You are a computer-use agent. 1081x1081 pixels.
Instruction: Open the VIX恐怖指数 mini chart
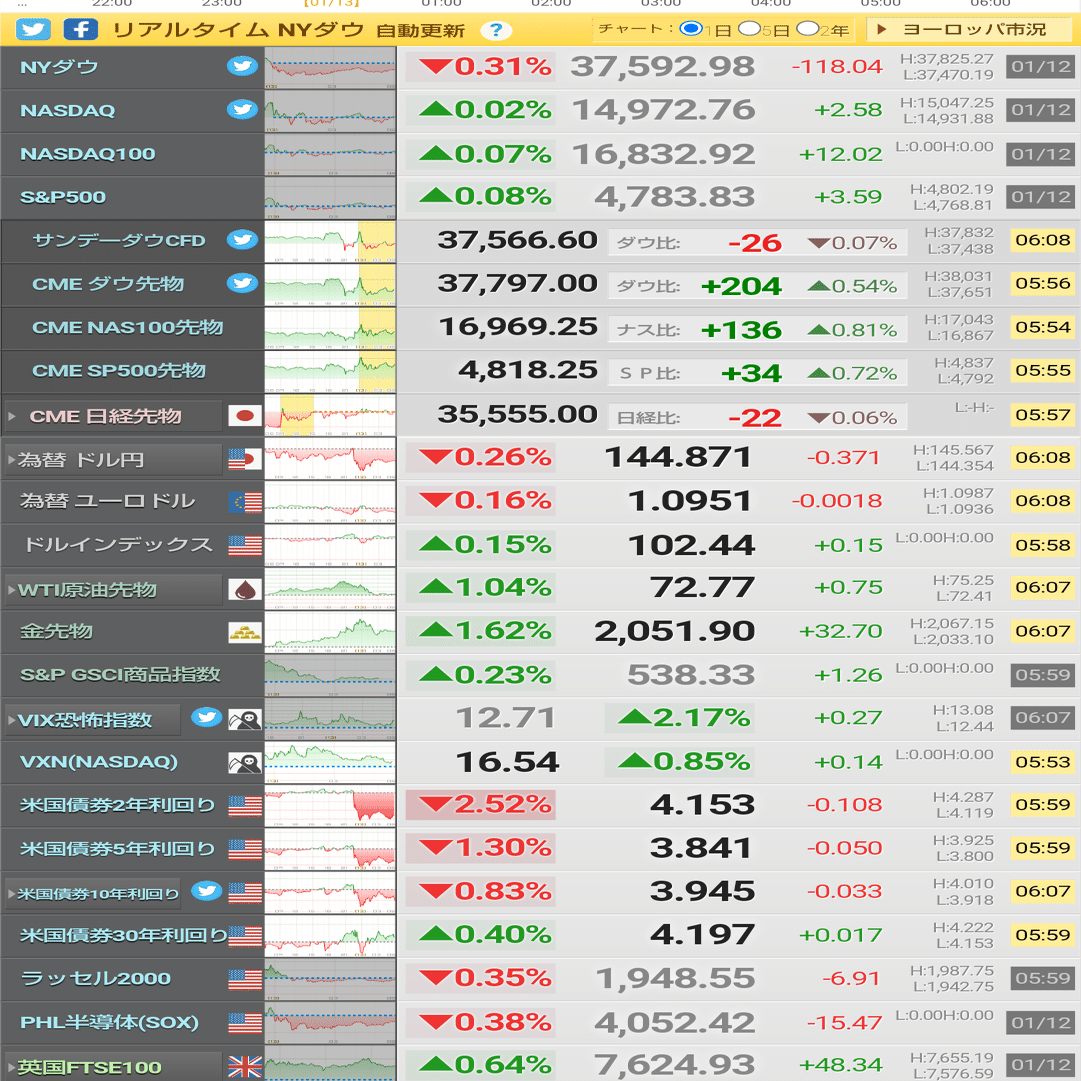pos(330,718)
